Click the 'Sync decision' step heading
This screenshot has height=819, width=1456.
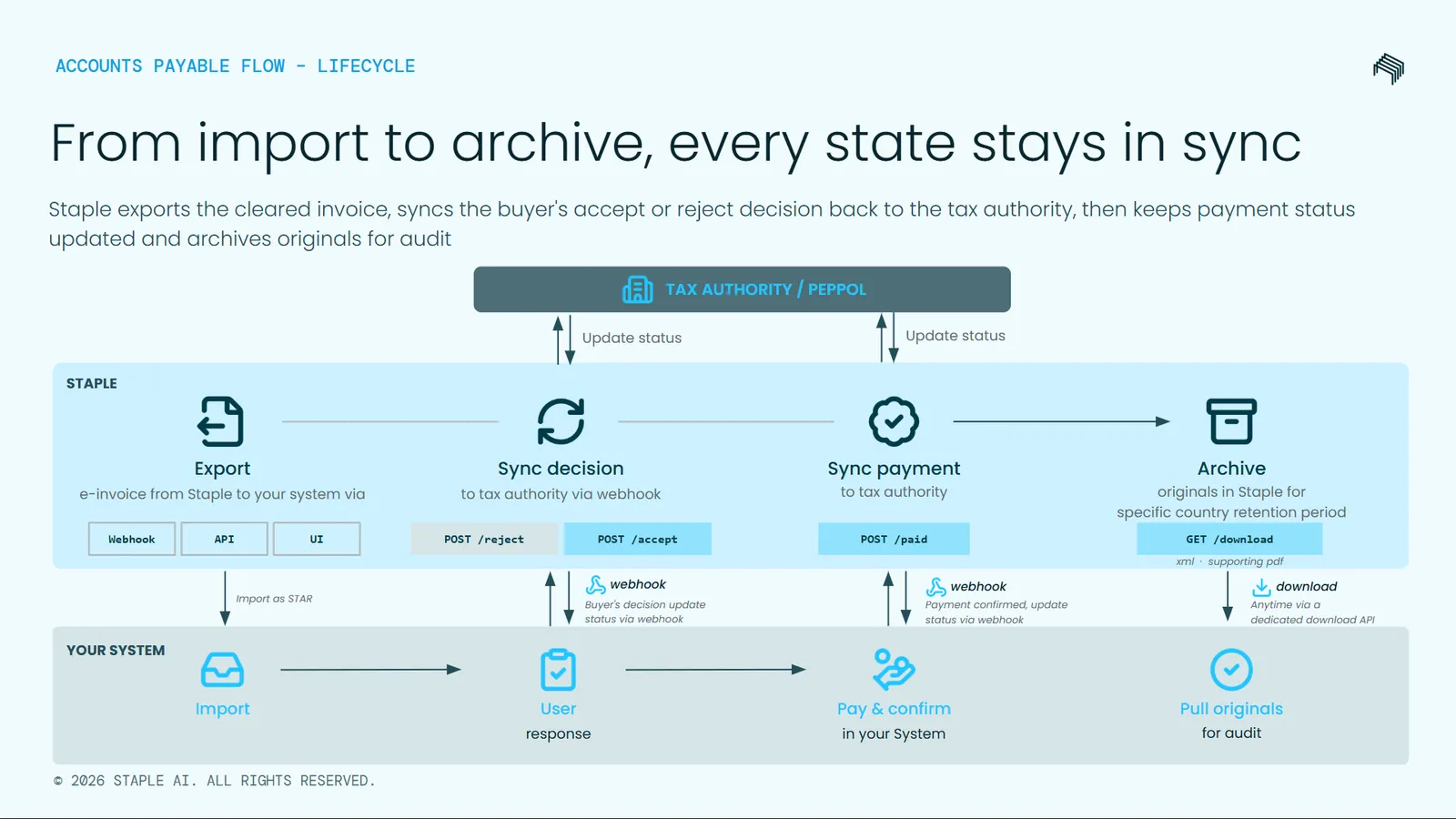pyautogui.click(x=561, y=469)
